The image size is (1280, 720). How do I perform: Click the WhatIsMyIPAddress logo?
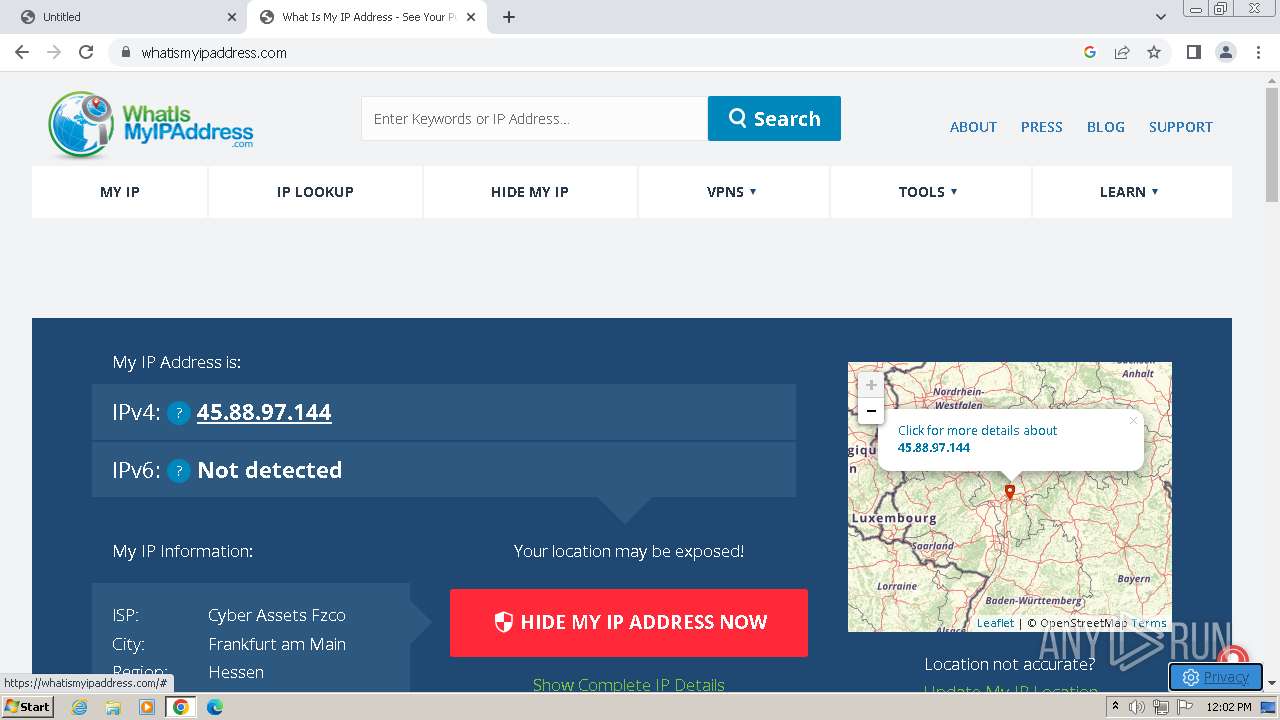click(x=151, y=125)
